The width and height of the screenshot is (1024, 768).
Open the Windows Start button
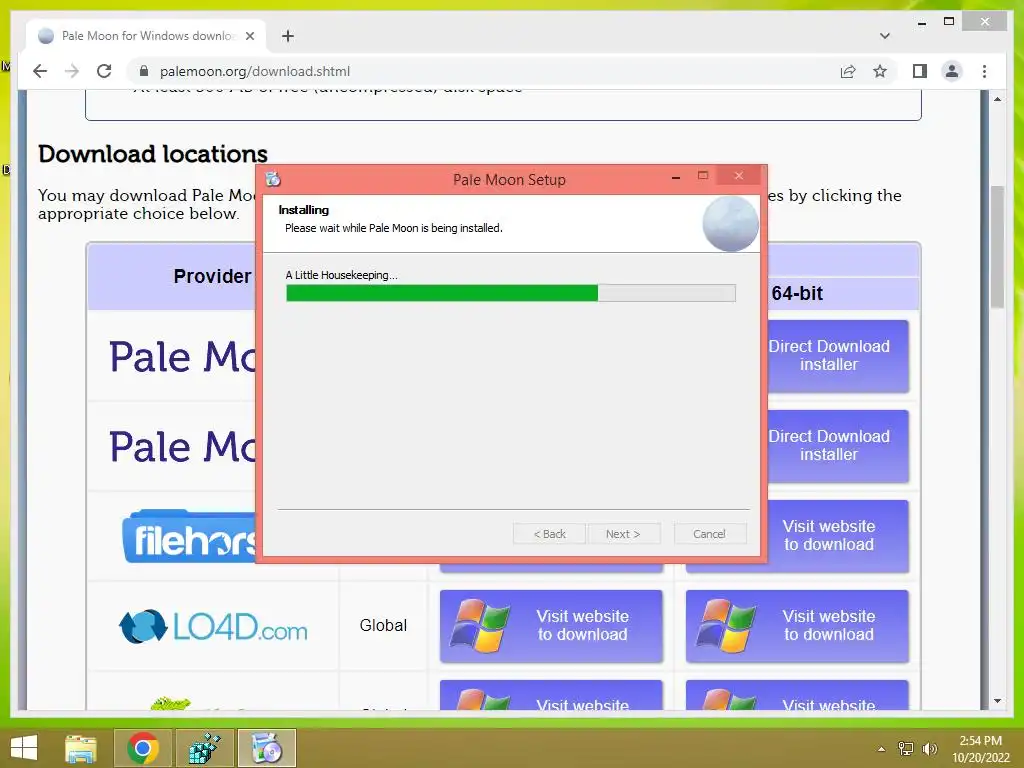tap(24, 748)
